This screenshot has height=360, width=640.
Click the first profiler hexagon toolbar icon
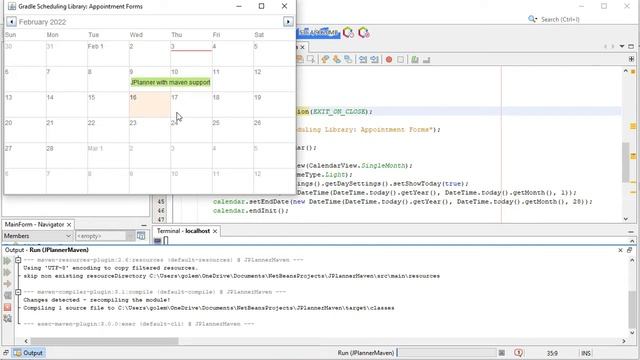pyautogui.click(x=348, y=32)
